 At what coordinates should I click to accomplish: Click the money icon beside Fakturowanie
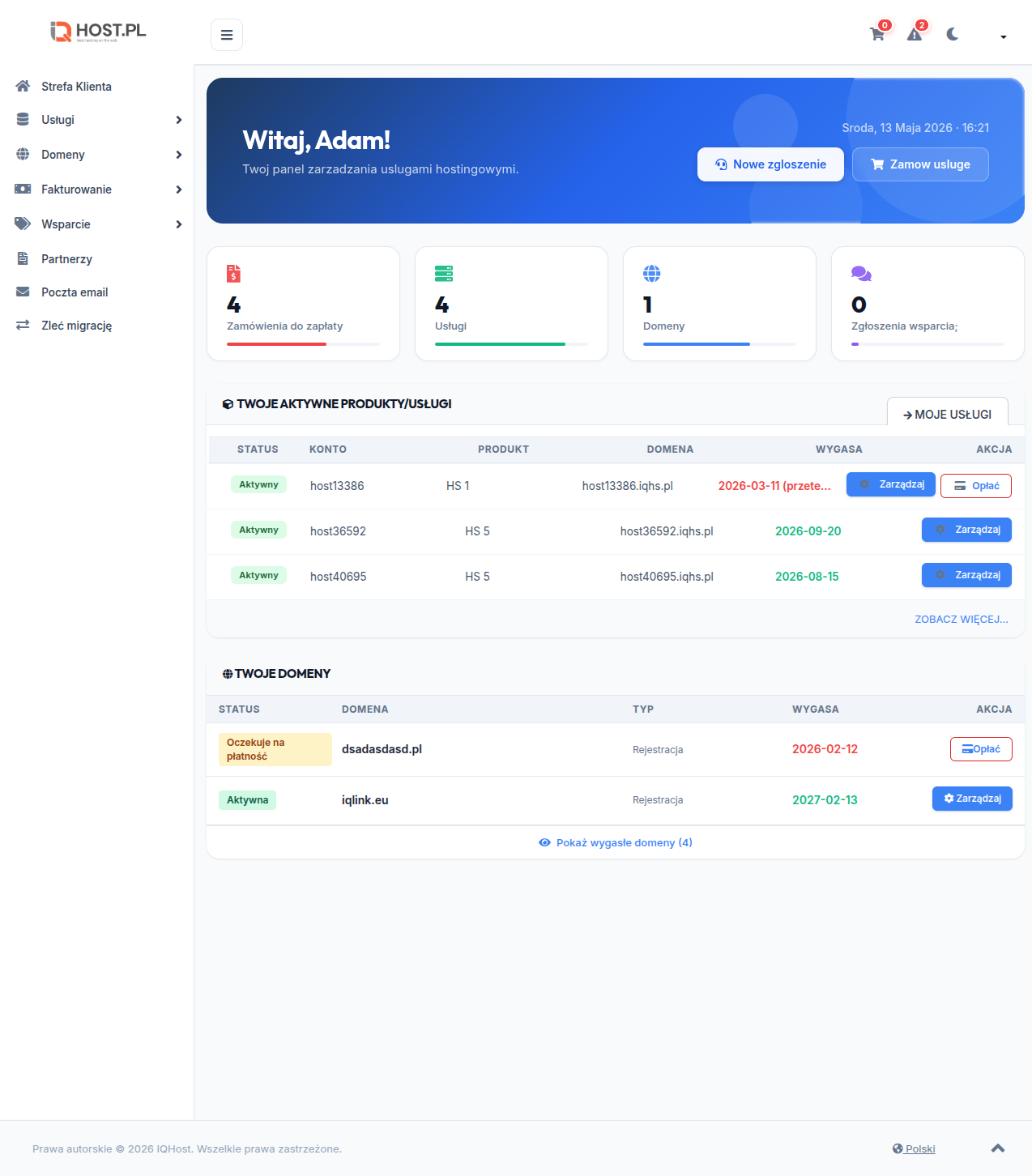pyautogui.click(x=23, y=189)
